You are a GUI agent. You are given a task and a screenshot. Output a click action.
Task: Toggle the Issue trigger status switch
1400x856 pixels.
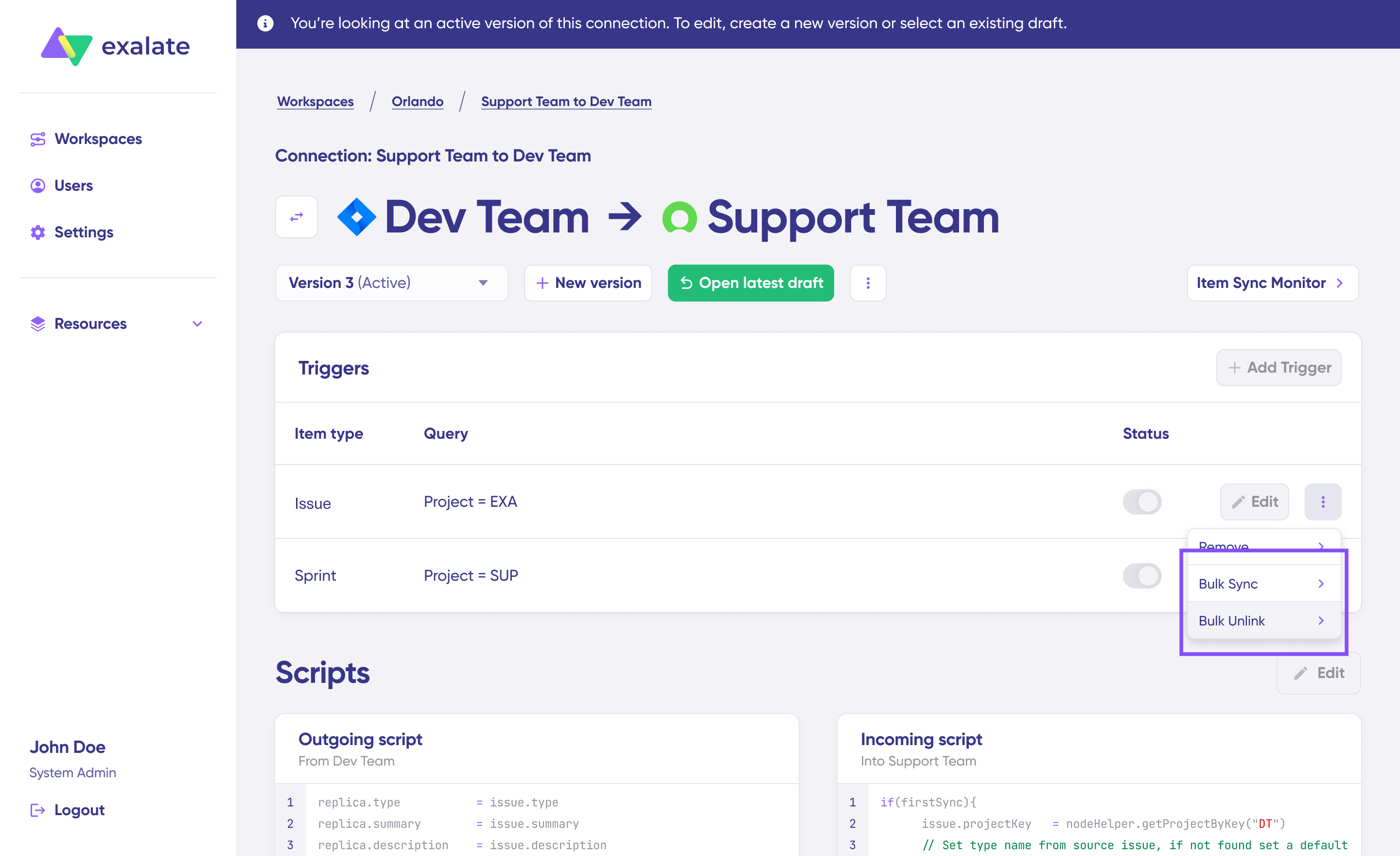click(1141, 501)
